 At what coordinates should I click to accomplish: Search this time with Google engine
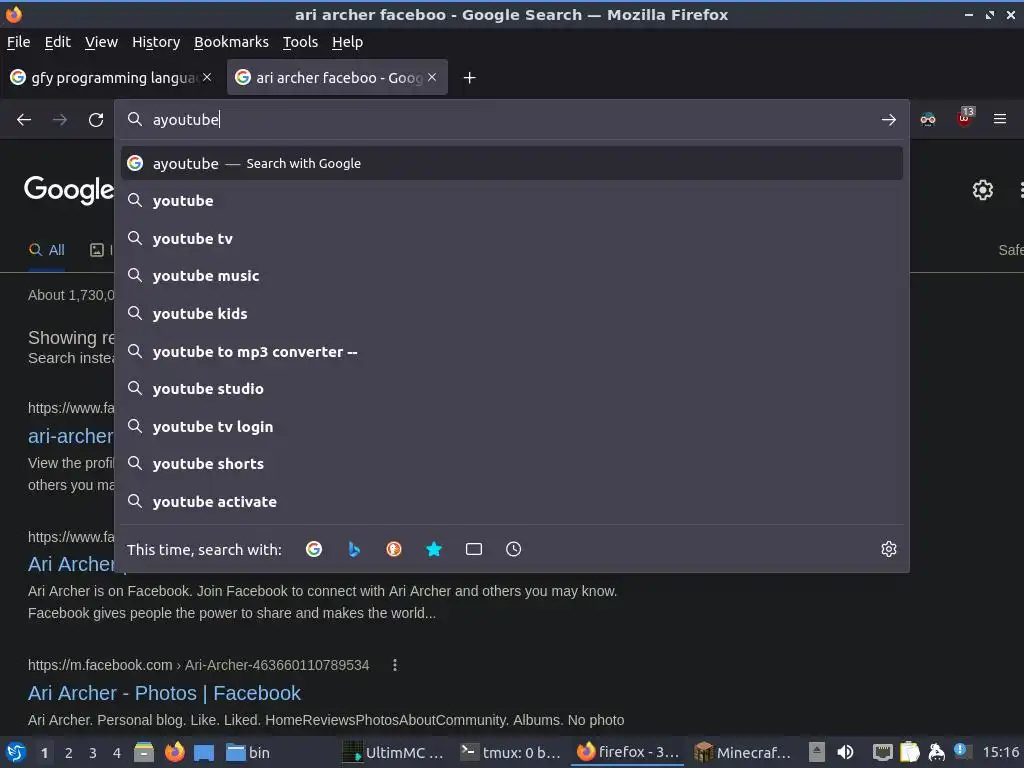pos(314,549)
